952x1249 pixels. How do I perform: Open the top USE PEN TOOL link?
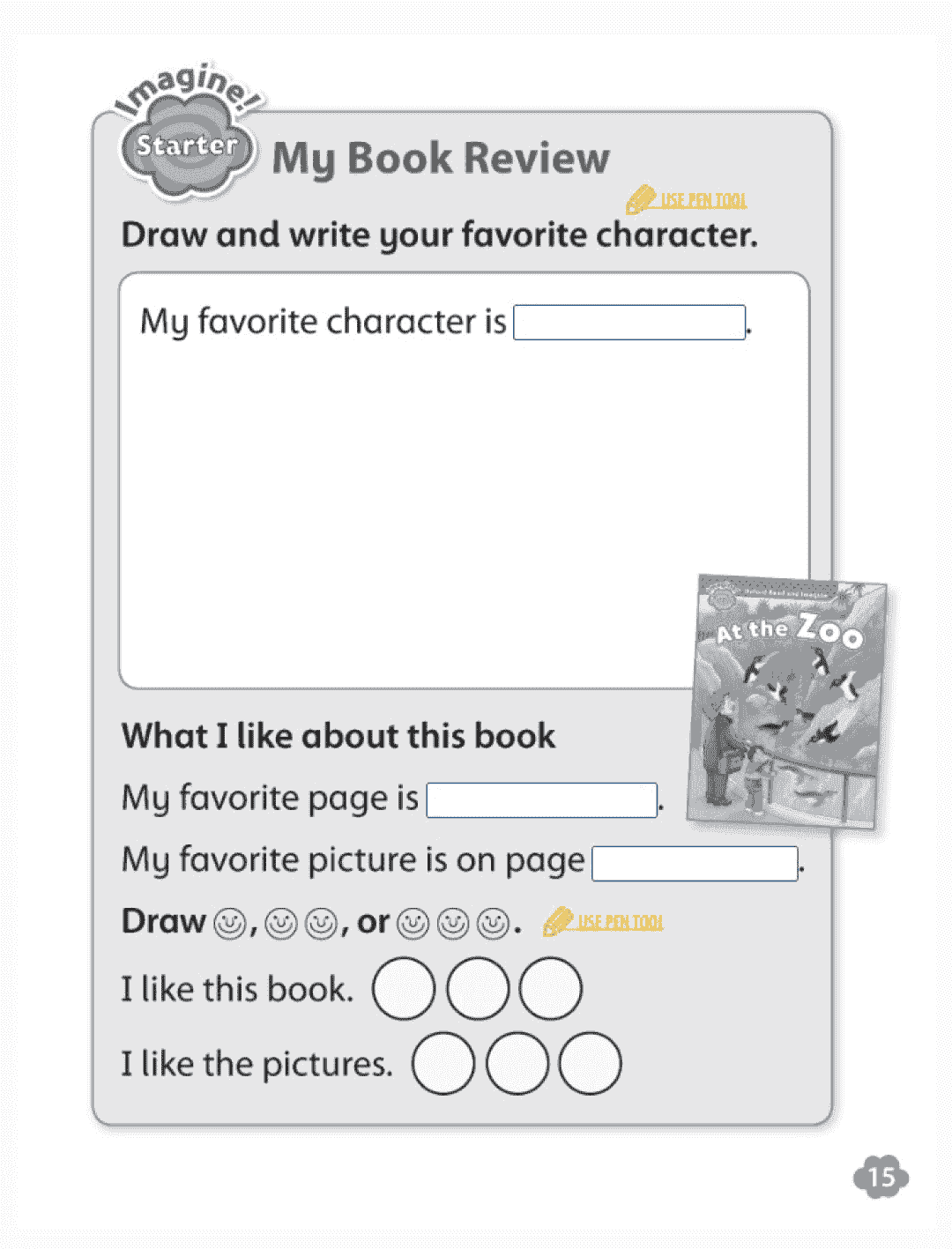tap(703, 201)
